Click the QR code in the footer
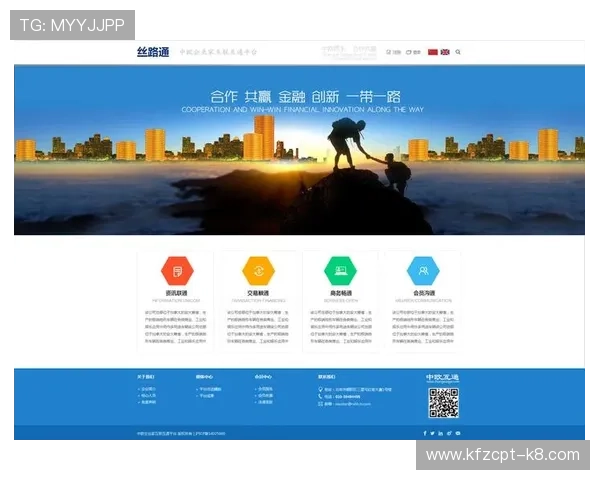Viewport: 600px width, 480px height. click(x=443, y=403)
